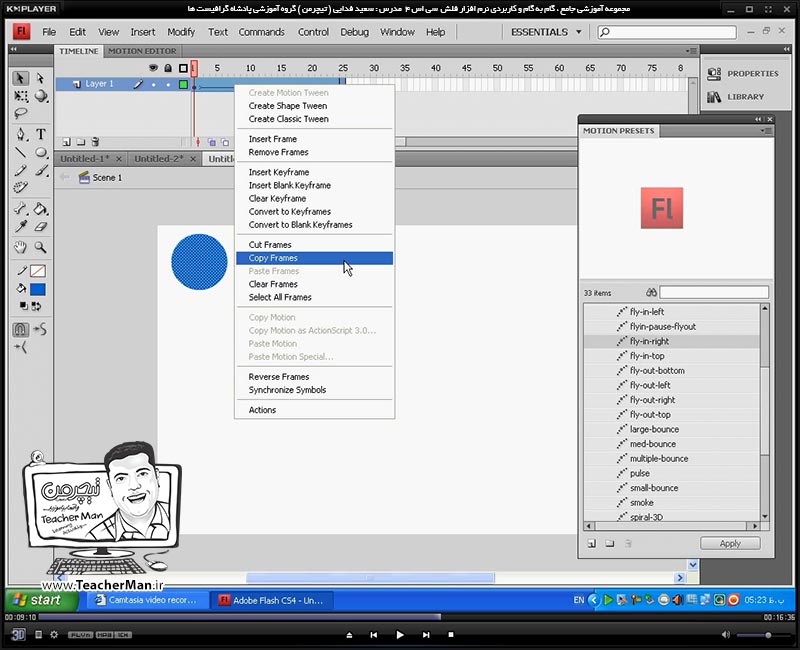Select the Hand tool

(20, 248)
